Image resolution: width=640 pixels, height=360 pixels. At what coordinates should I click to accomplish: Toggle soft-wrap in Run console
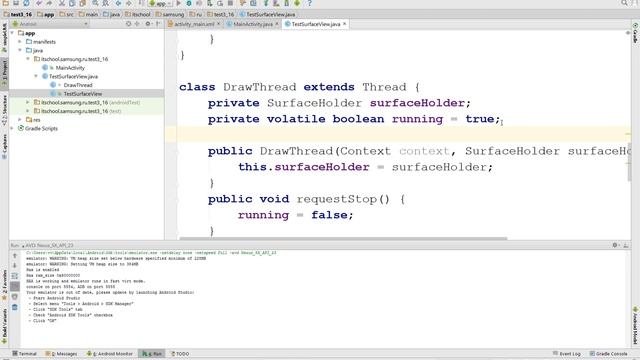coord(15,276)
